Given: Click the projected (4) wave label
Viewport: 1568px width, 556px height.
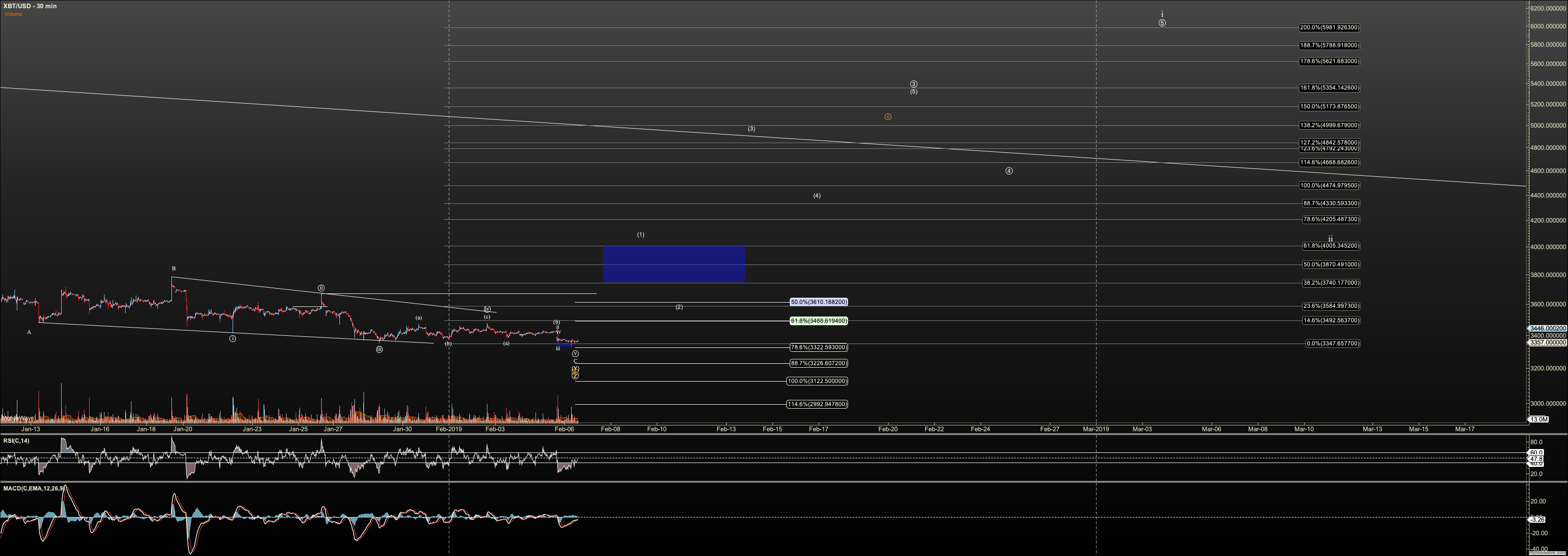Looking at the screenshot, I should [817, 196].
